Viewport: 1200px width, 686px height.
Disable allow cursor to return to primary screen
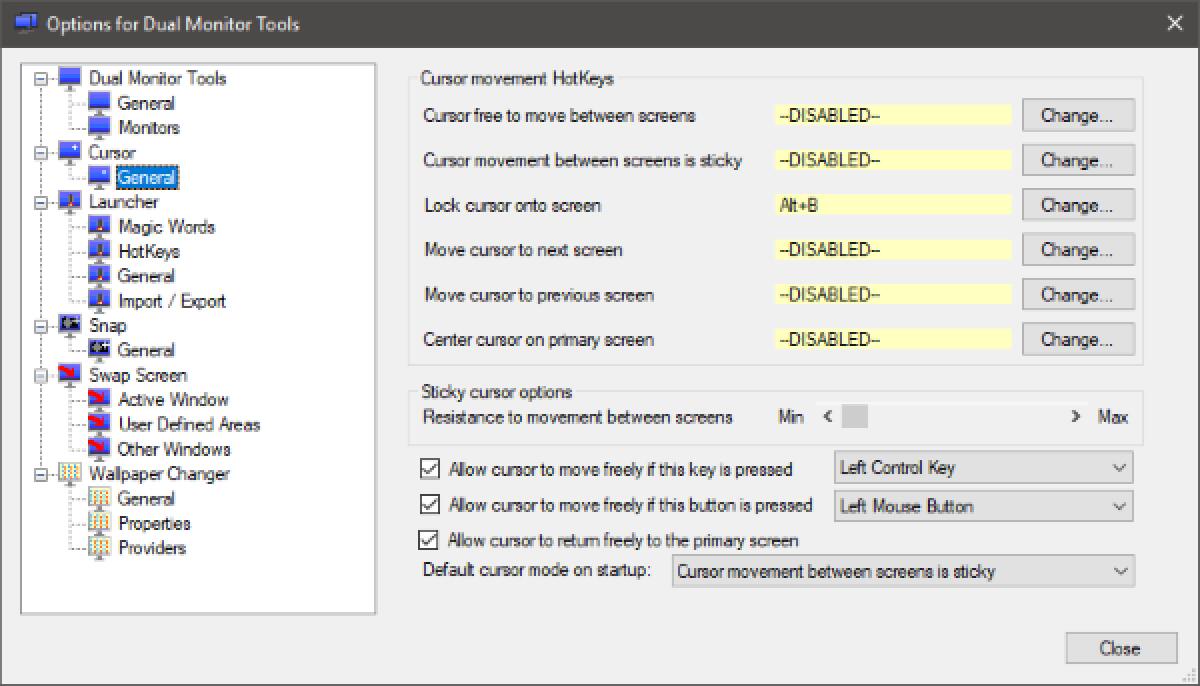click(431, 540)
